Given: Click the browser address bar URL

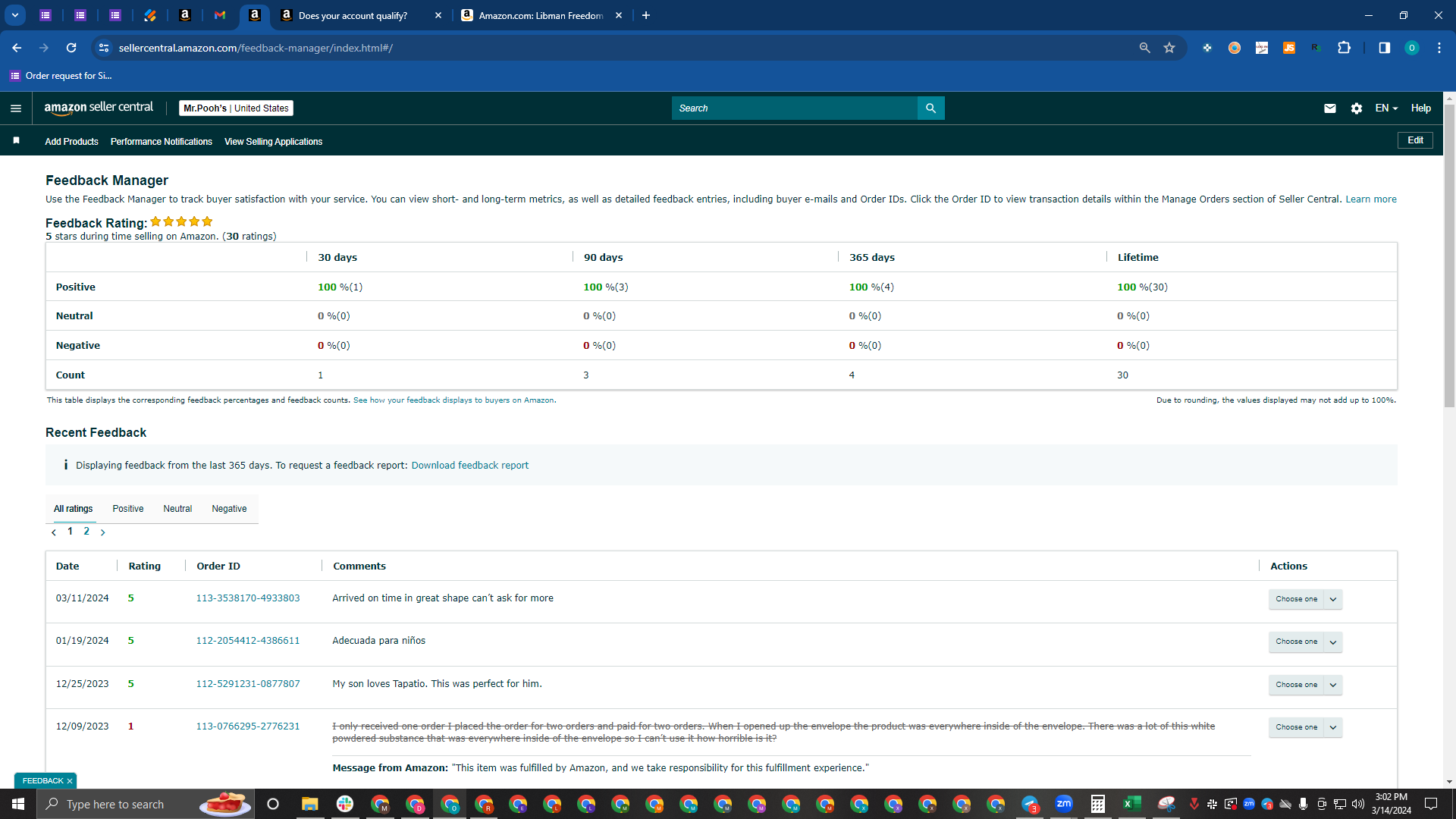Looking at the screenshot, I should 256,48.
